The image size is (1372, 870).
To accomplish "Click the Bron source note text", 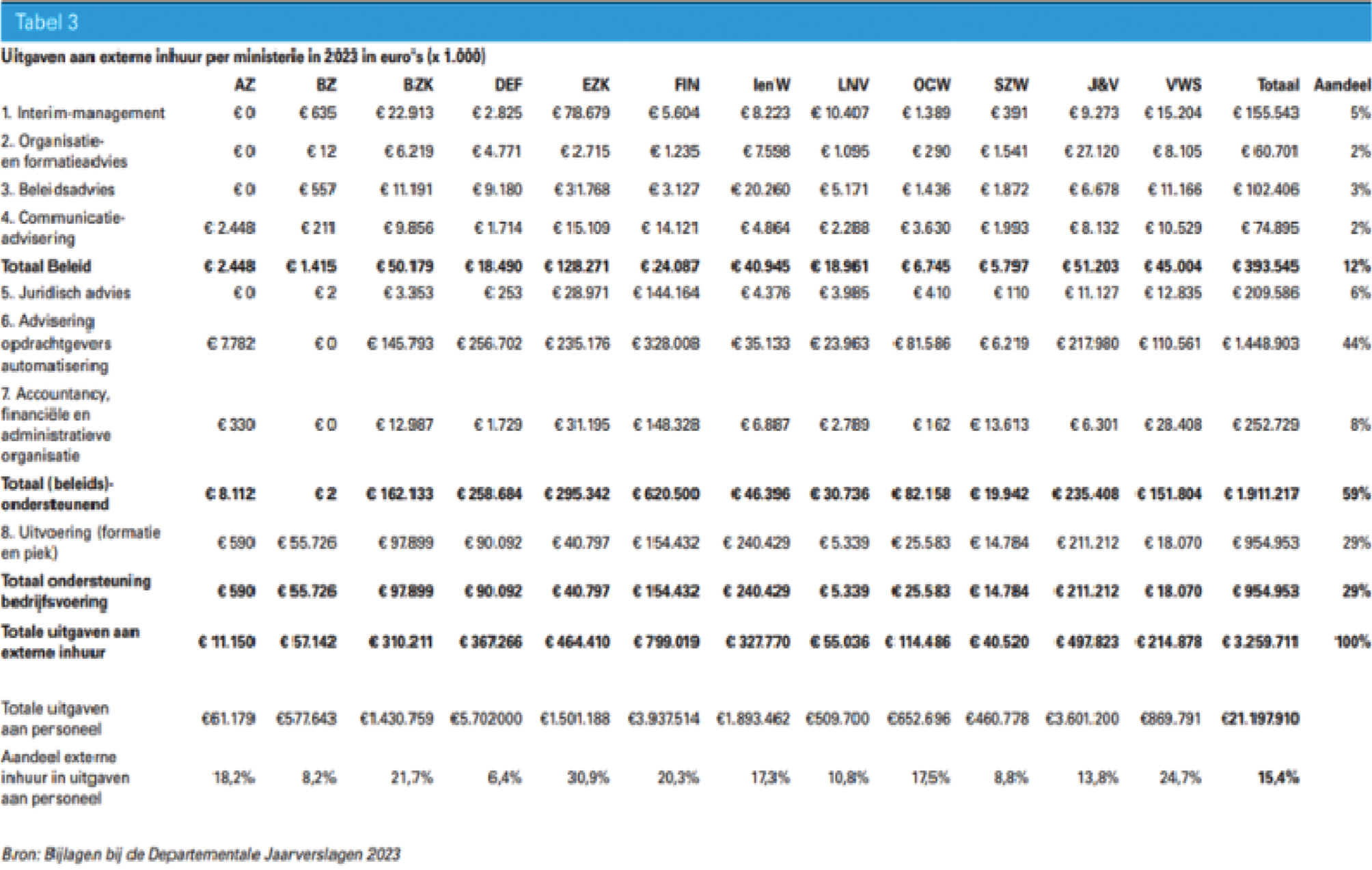I will [201, 854].
